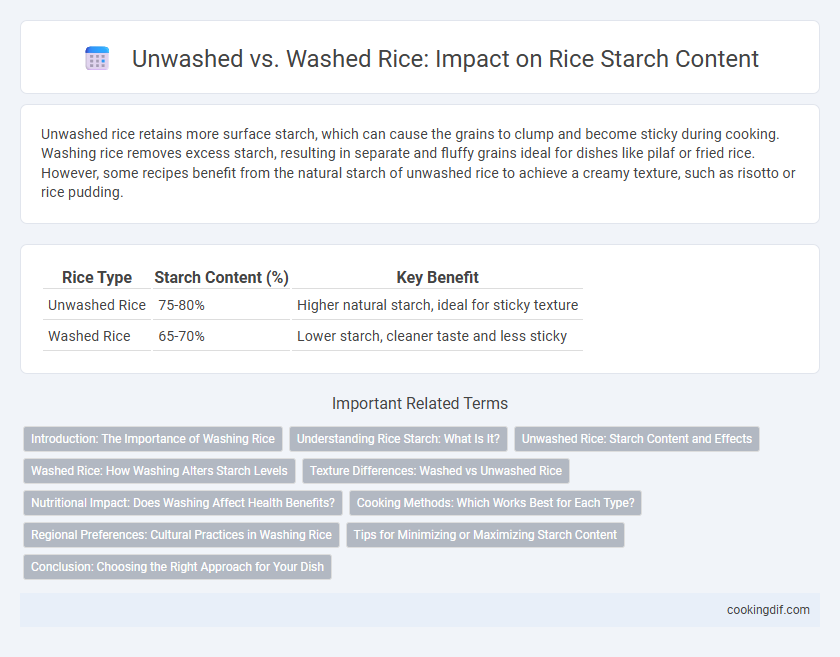Click the 'Key Benefit' column header
This screenshot has height=657, width=840.
pyautogui.click(x=437, y=277)
